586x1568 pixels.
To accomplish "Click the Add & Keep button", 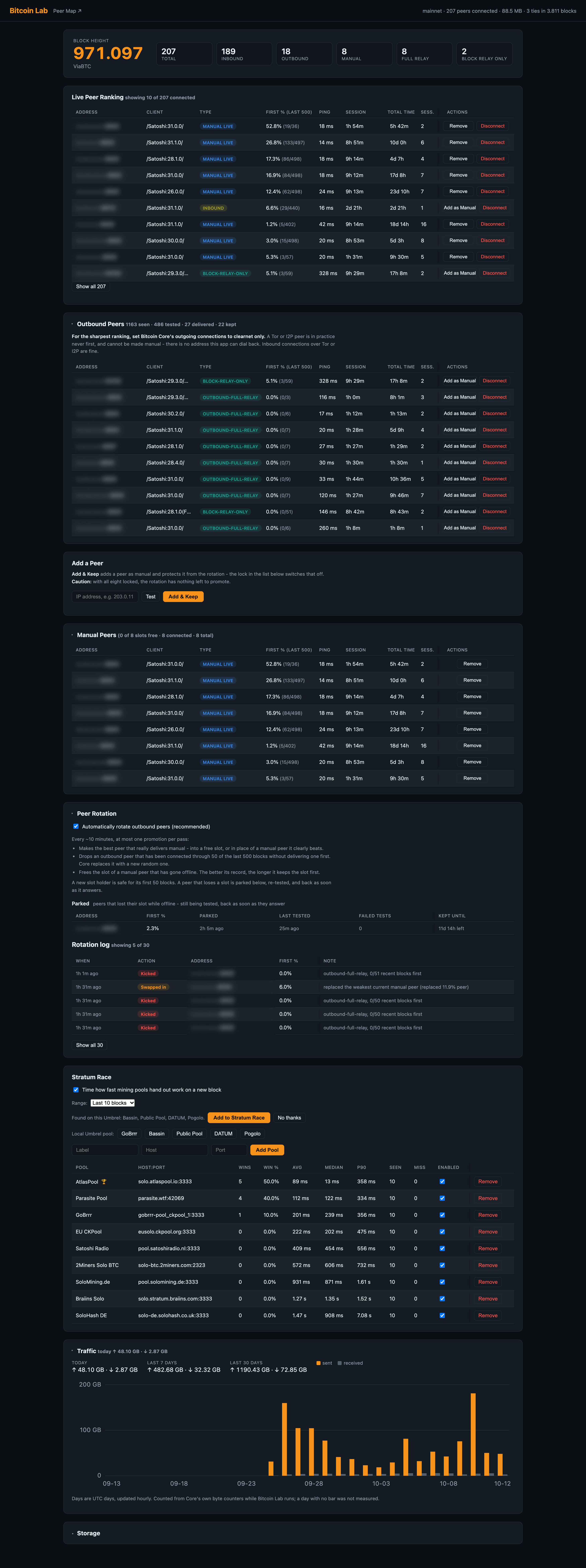I will click(183, 596).
